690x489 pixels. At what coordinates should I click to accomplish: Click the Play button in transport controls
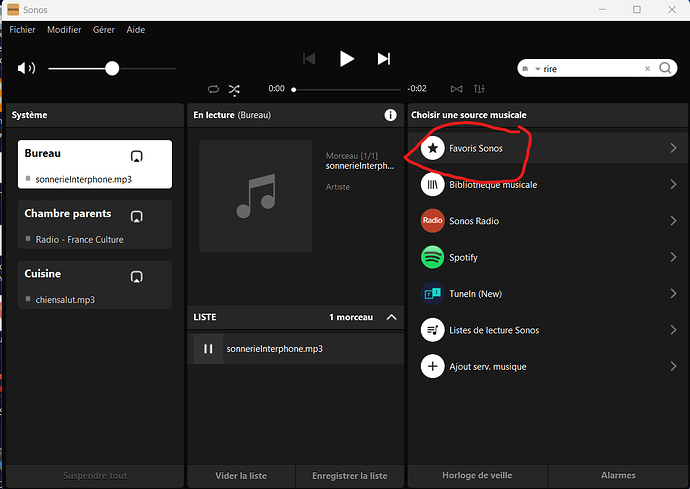(347, 59)
